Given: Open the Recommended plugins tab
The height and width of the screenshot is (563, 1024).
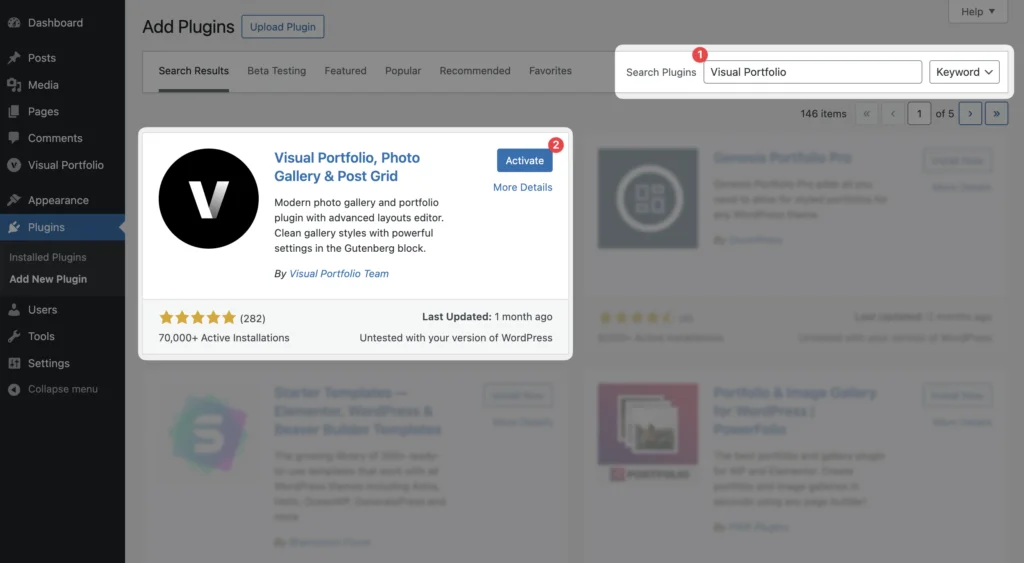Looking at the screenshot, I should pos(475,71).
